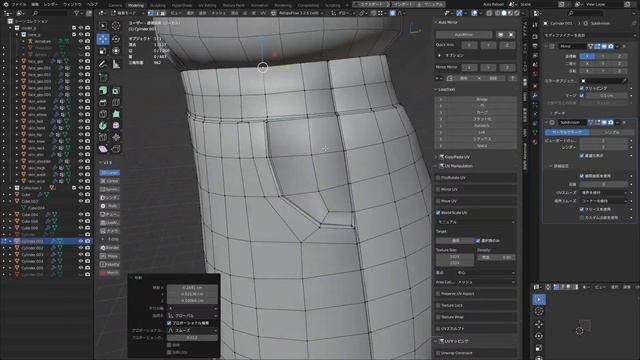
Task: Expand the CopyPaste UV panel
Action: [436, 157]
